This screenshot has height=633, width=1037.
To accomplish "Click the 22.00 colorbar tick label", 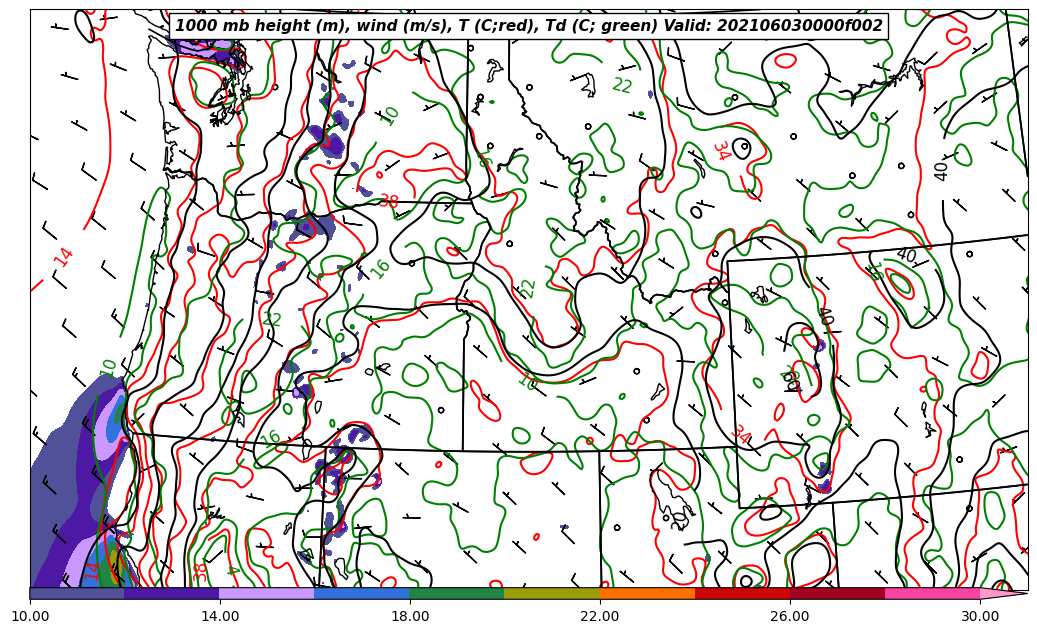I will pos(600,616).
